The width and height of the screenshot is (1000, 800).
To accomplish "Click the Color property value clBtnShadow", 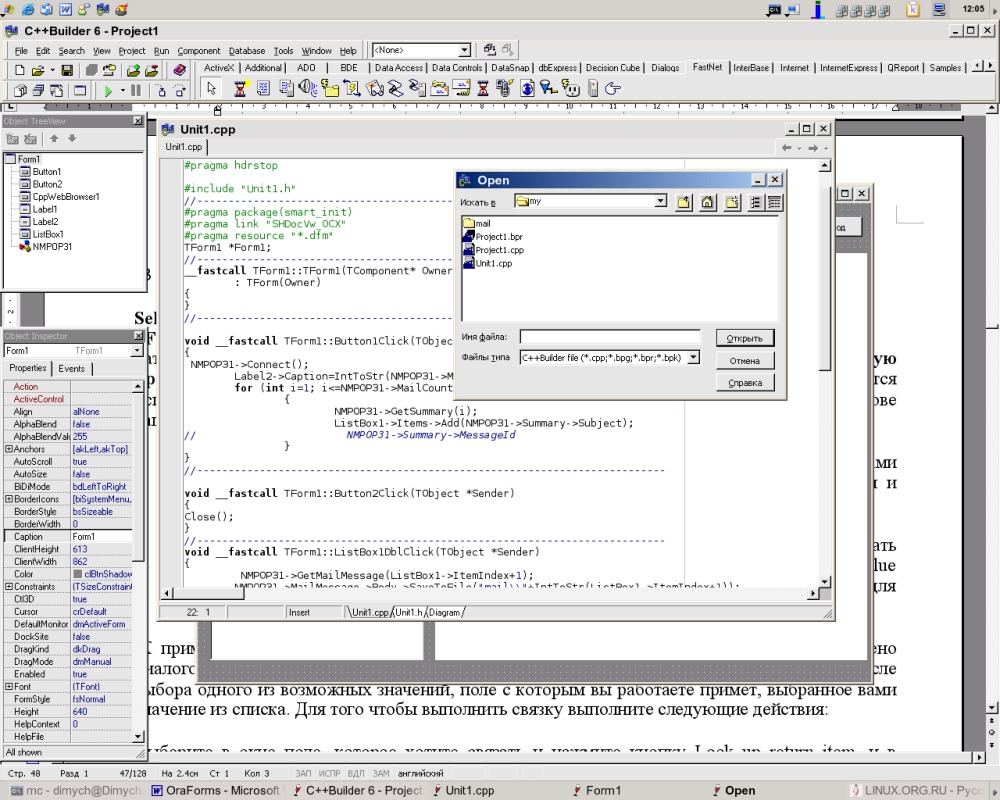I will tap(101, 574).
